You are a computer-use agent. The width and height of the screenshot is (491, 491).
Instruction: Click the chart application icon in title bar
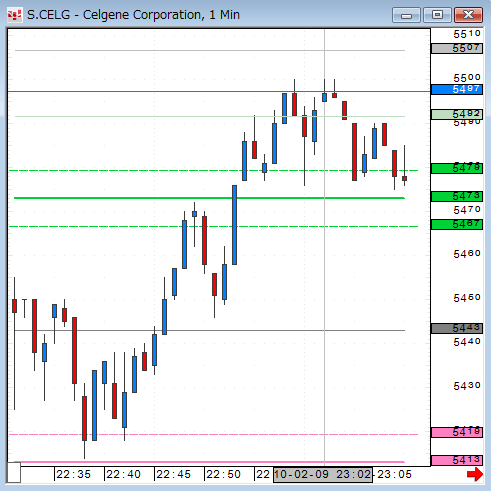pos(15,15)
